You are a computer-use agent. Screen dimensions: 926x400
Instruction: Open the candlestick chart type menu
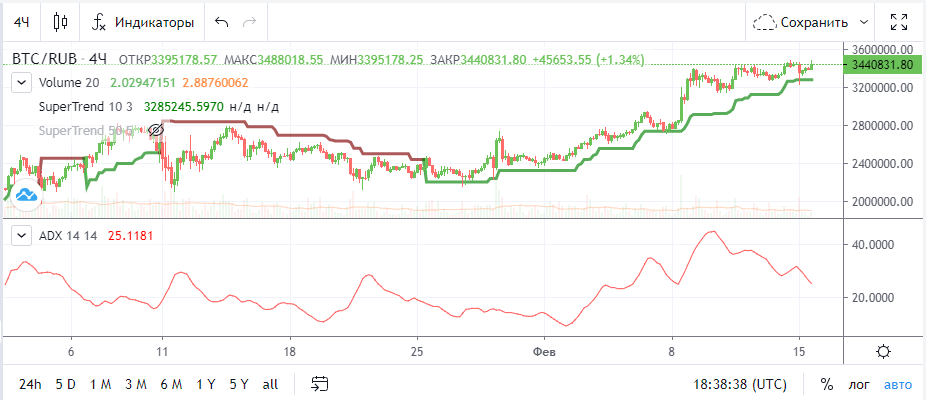click(x=60, y=22)
